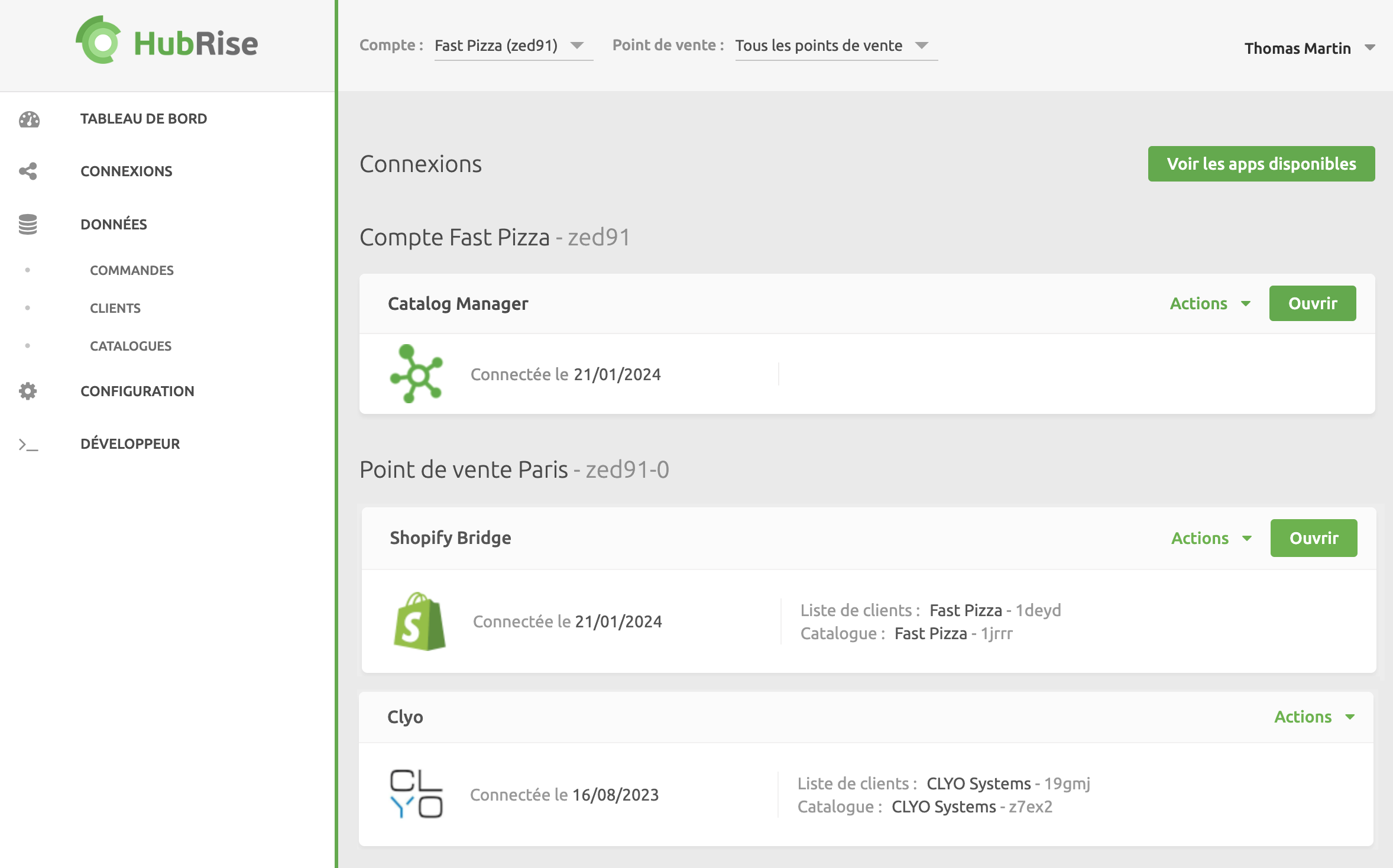Click the Shopify Bridge title
The height and width of the screenshot is (868, 1393).
pos(450,538)
